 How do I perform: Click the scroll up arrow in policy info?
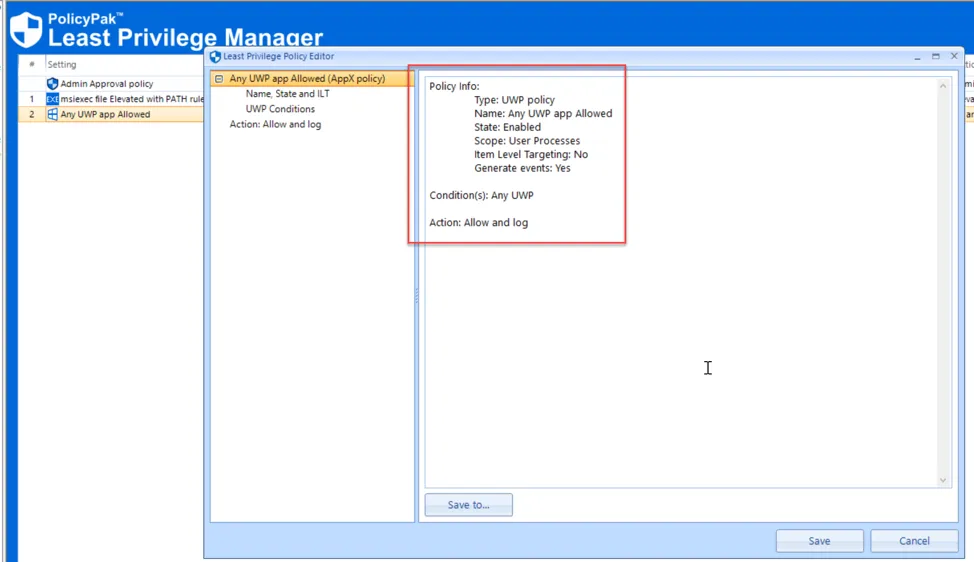pos(942,87)
